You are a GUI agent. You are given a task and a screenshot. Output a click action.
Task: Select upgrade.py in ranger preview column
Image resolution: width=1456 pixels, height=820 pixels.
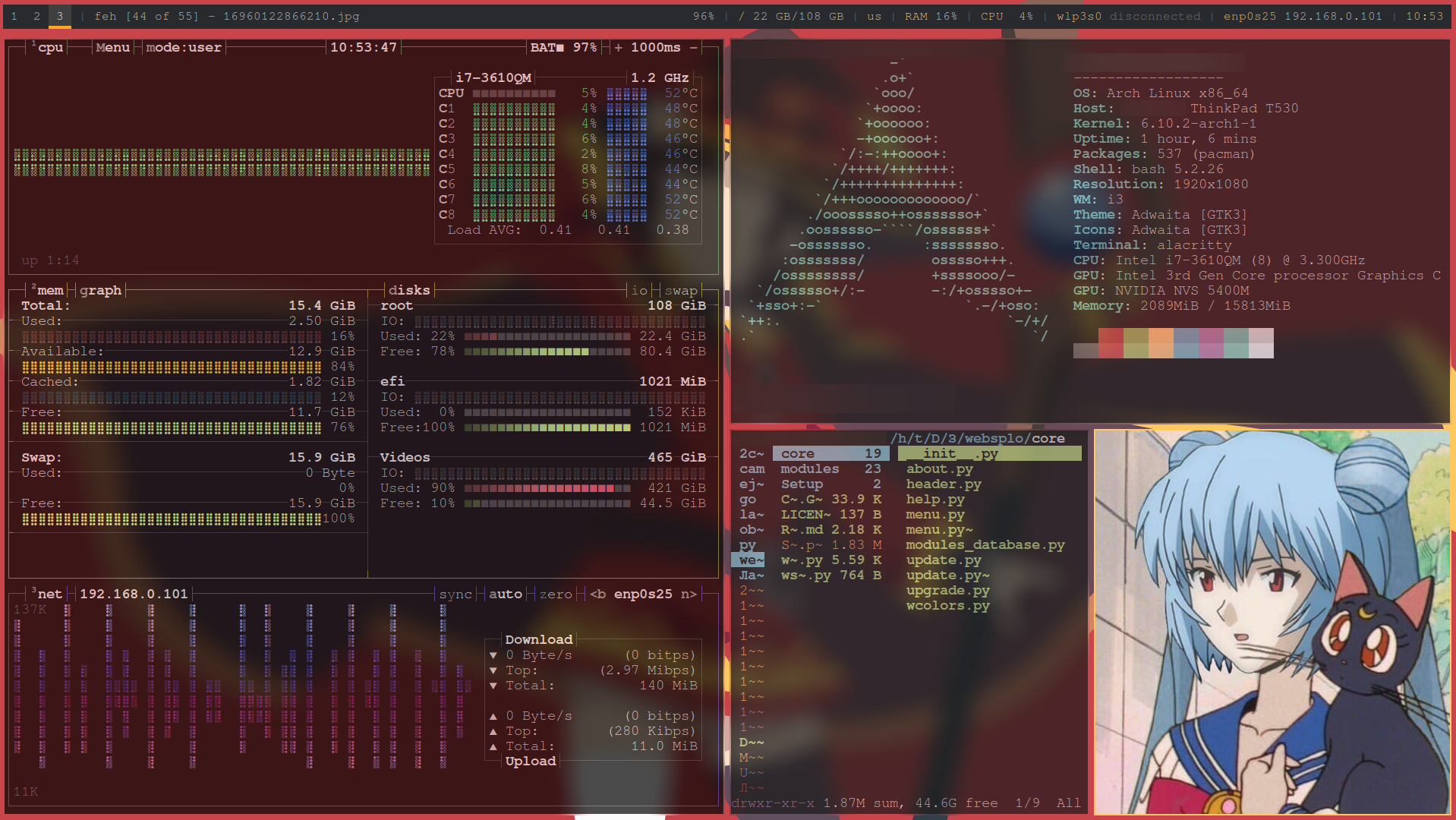[947, 590]
